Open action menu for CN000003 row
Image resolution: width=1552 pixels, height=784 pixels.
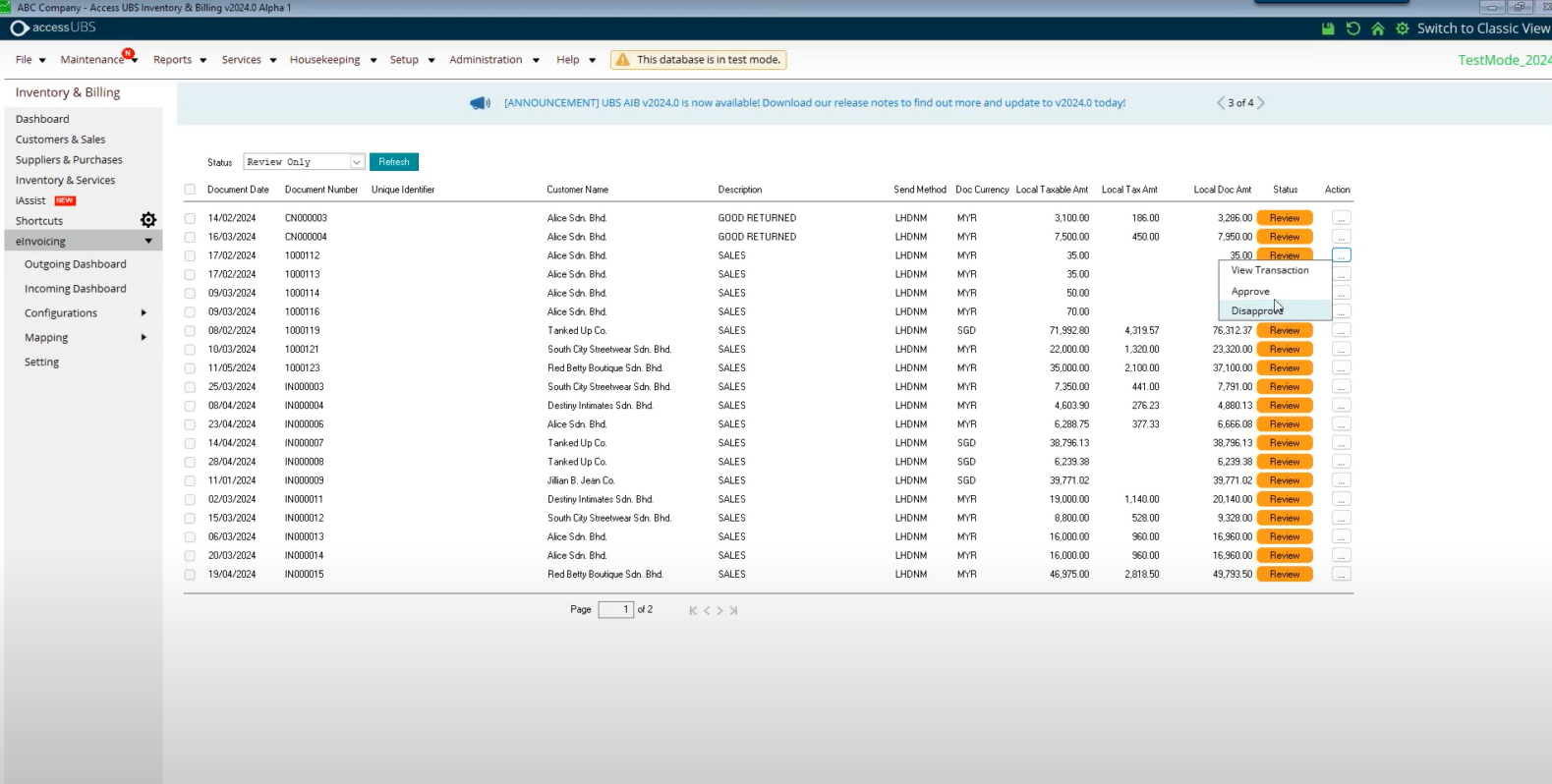(1342, 218)
